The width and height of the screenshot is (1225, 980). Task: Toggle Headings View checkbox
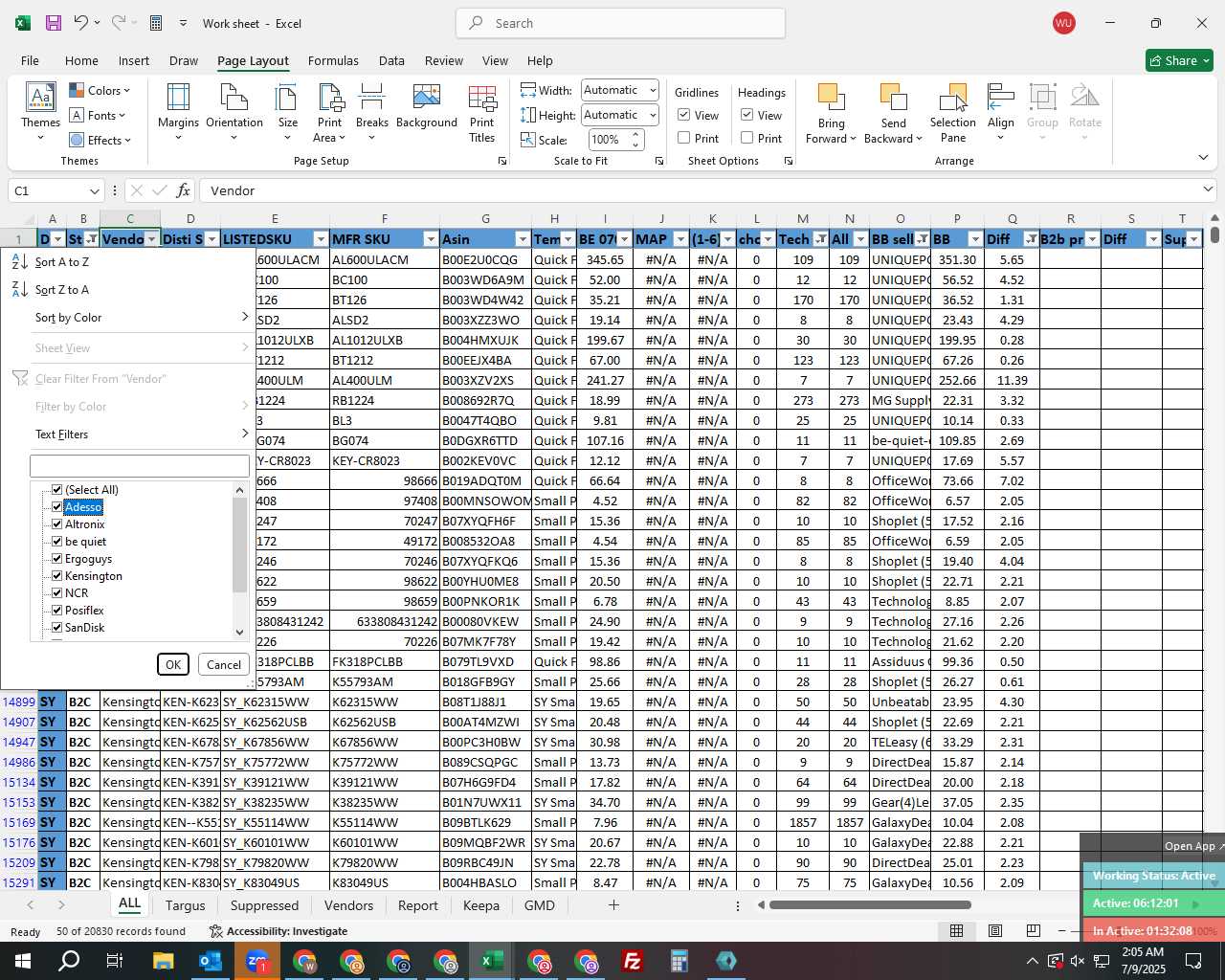tap(747, 115)
